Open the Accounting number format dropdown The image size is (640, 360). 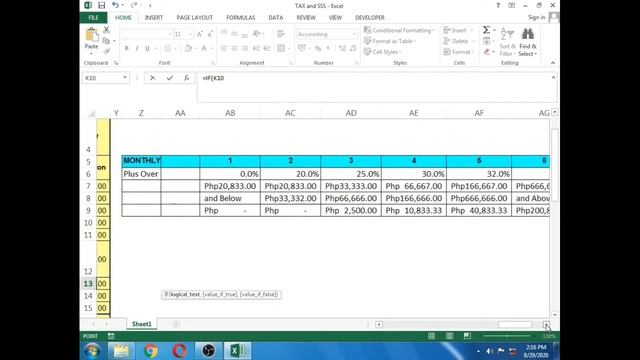point(354,34)
